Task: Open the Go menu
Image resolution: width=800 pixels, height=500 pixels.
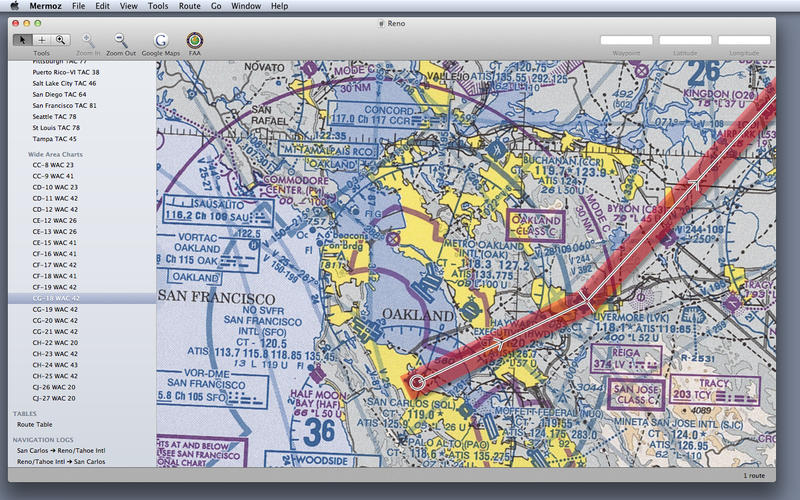Action: click(x=217, y=6)
